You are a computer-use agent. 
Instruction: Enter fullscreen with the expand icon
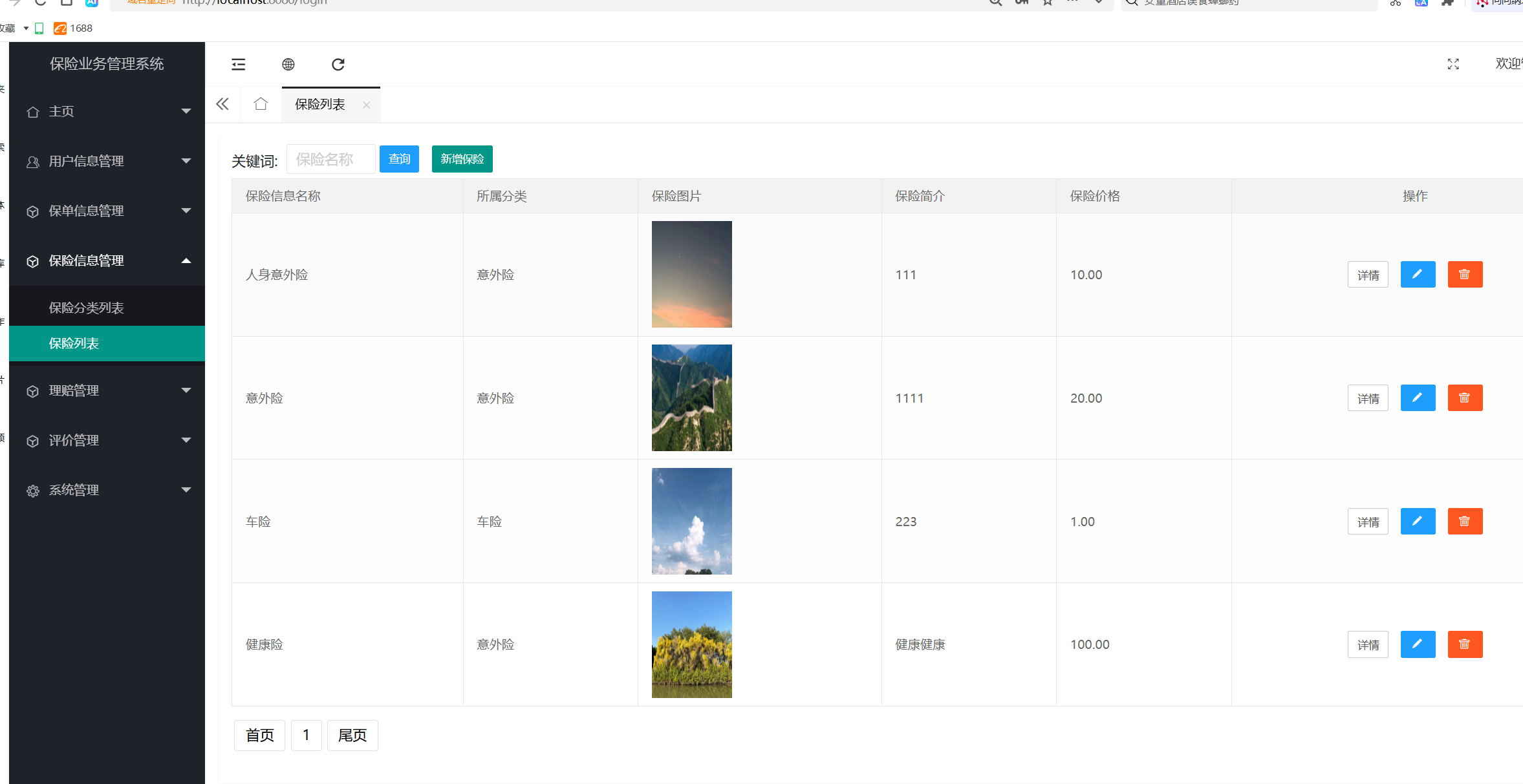(x=1453, y=64)
